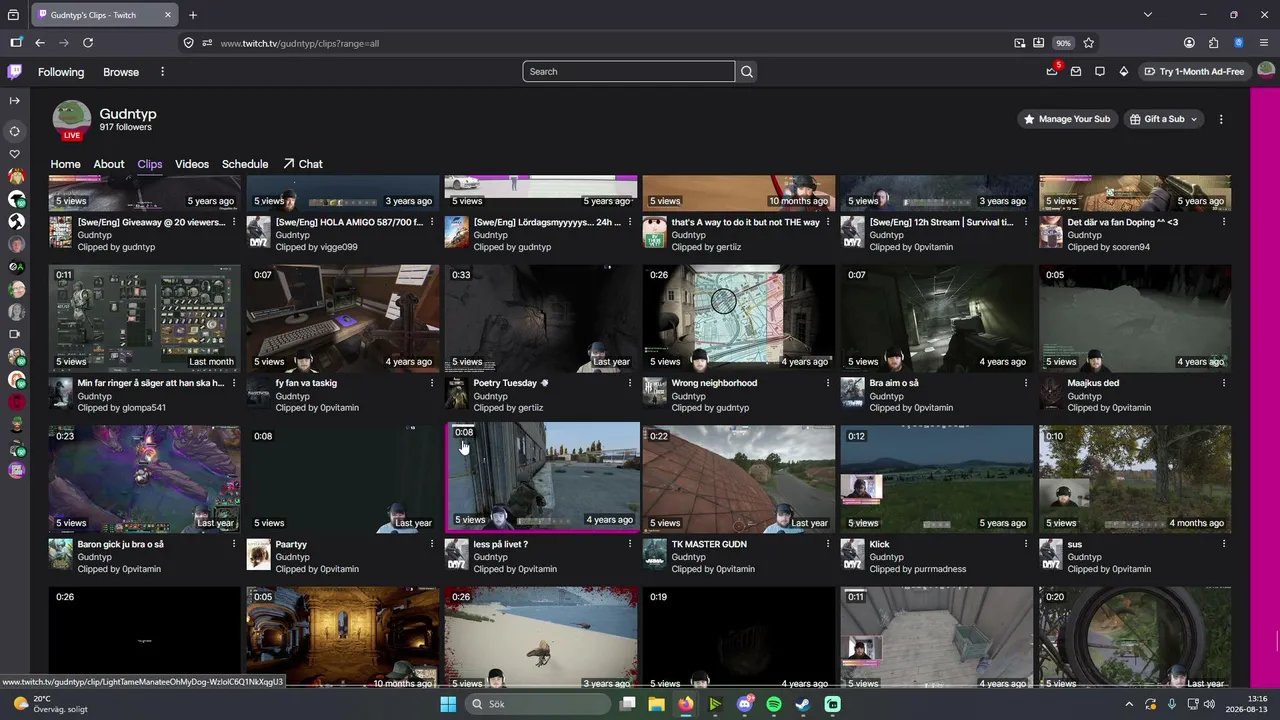Screen dimensions: 1280x720
Task: Open the Windows taskbar search box
Action: coord(537,704)
